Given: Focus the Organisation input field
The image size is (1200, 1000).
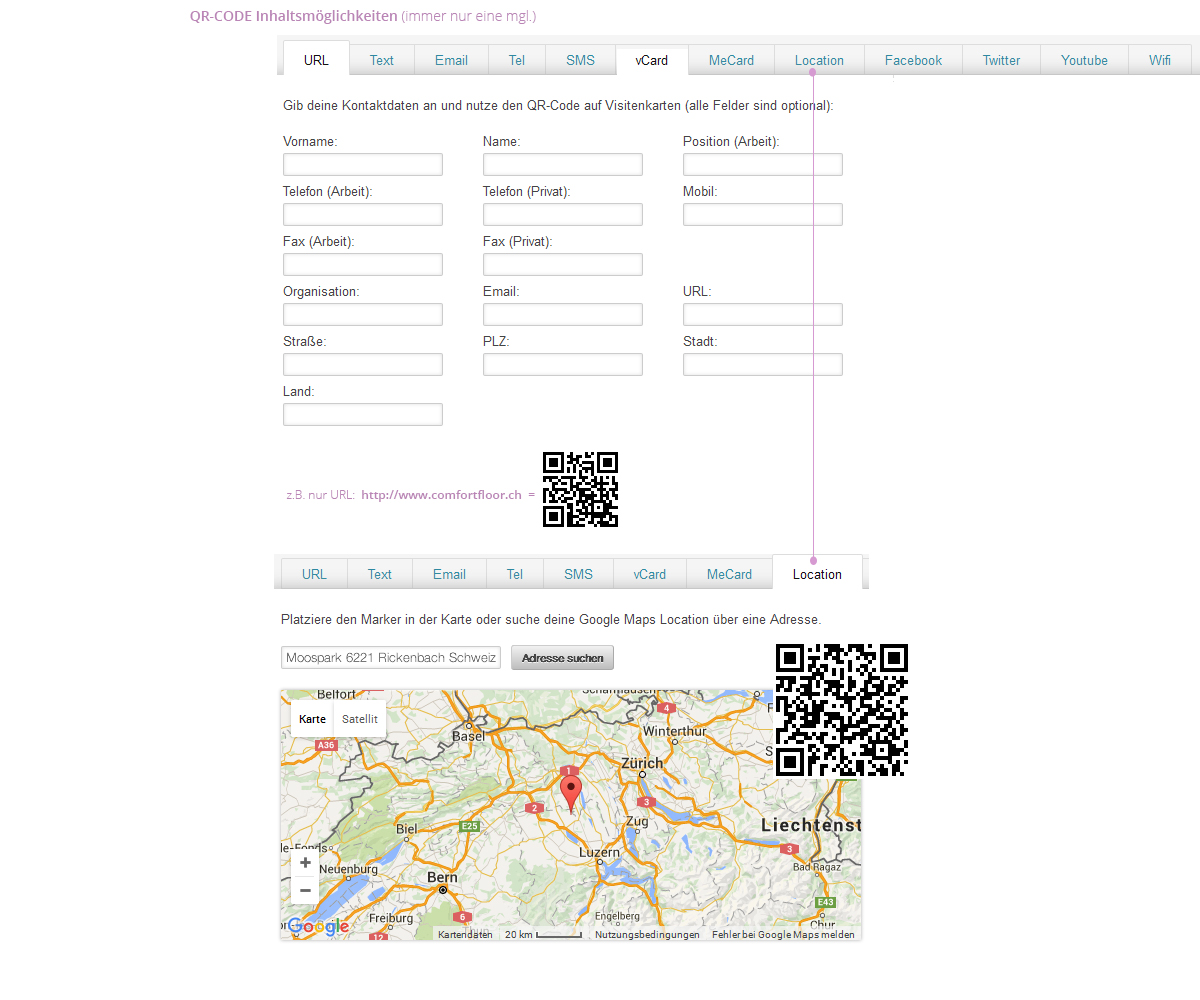Looking at the screenshot, I should 363,314.
